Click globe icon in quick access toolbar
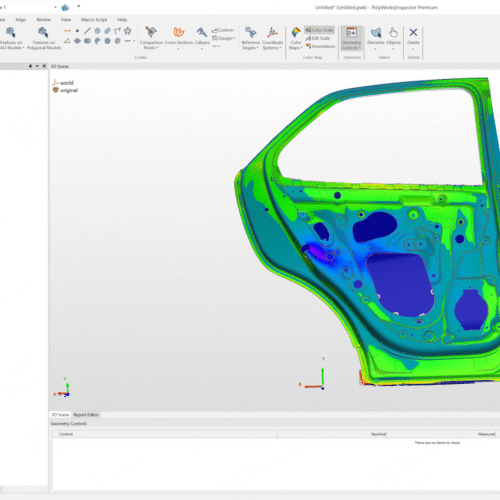Image resolution: width=500 pixels, height=500 pixels. [66, 7]
